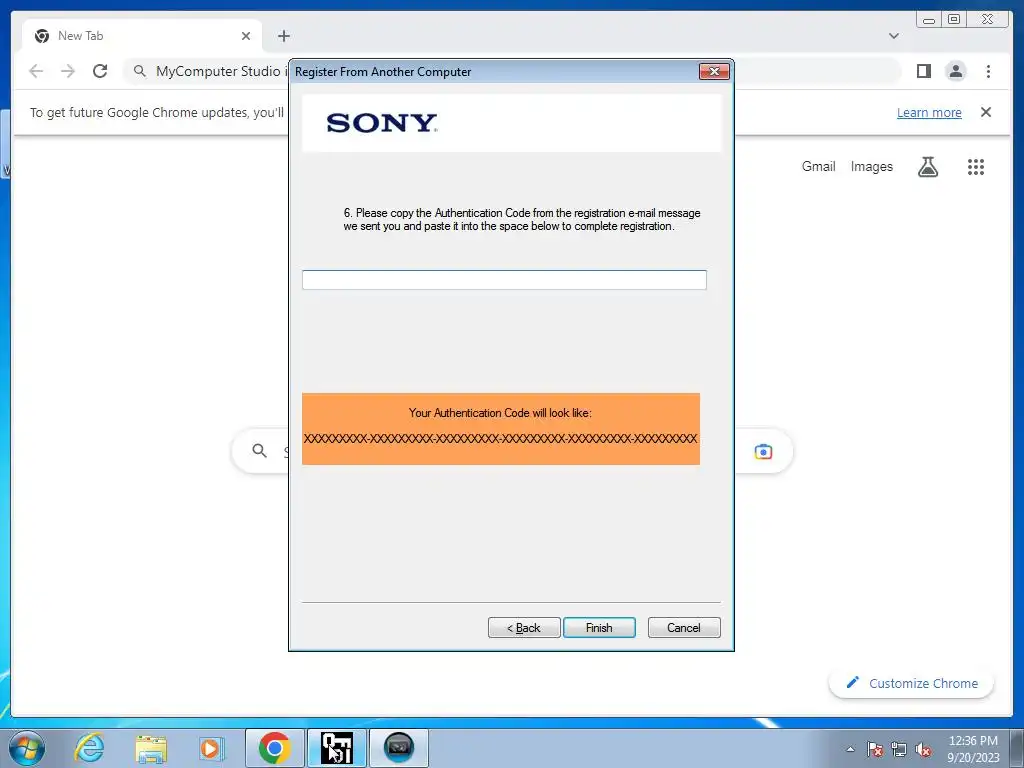Restore down the Chrome window

coord(954,20)
